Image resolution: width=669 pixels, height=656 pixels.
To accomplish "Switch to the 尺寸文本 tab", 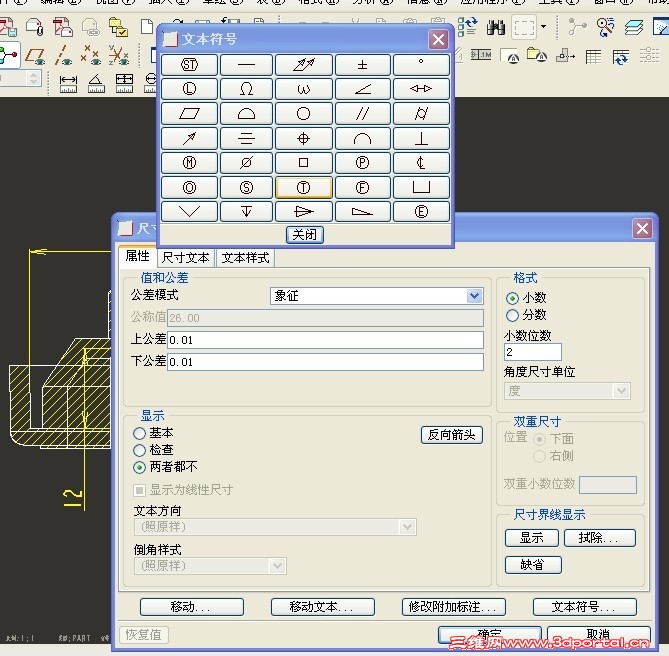I will (x=186, y=258).
